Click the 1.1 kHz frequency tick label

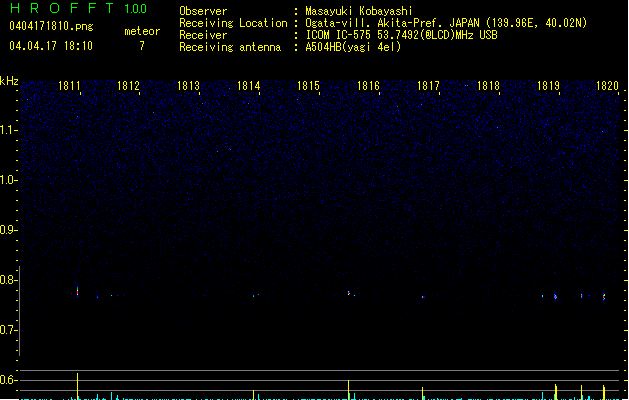click(8, 130)
